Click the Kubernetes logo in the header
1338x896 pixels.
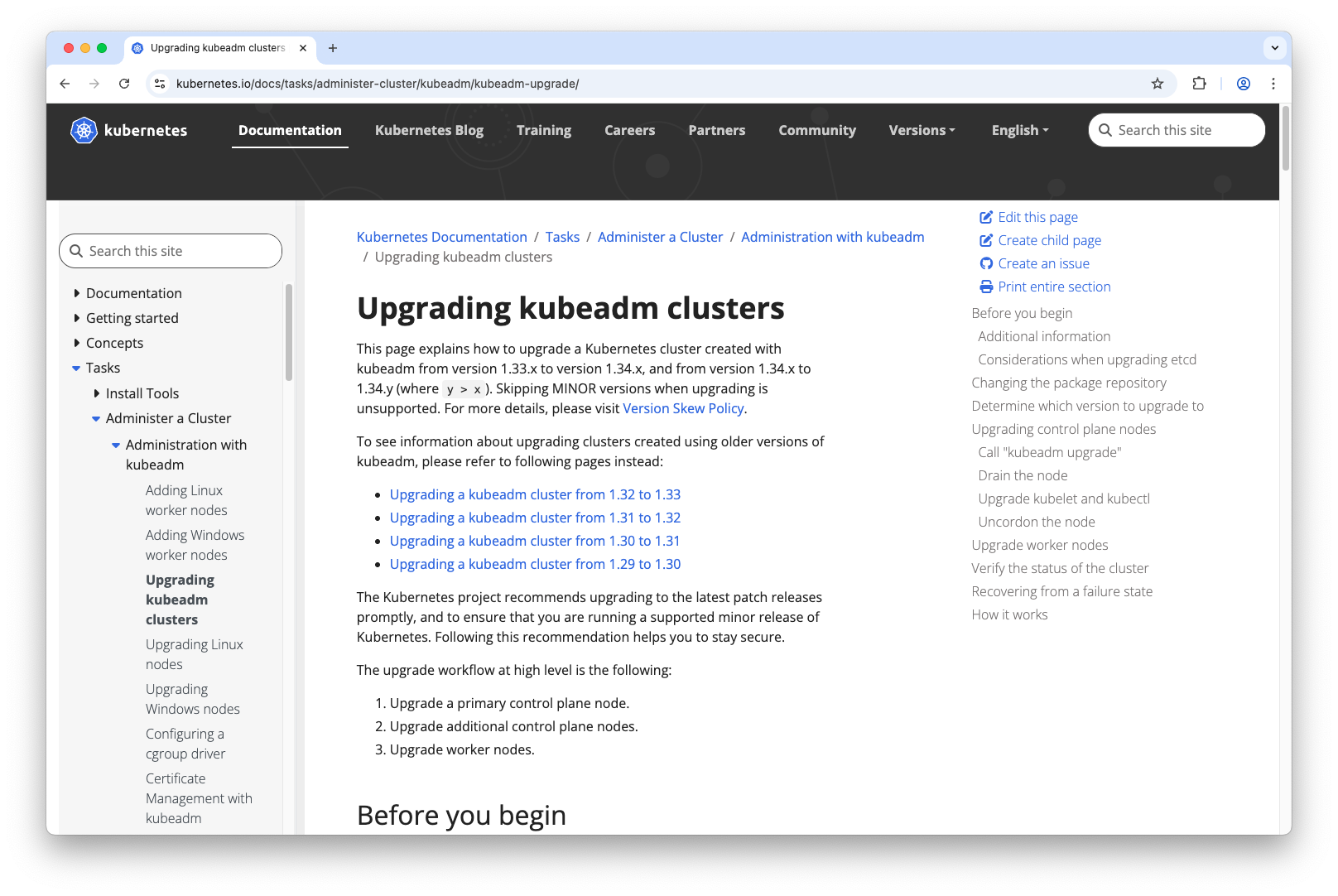pyautogui.click(x=84, y=130)
